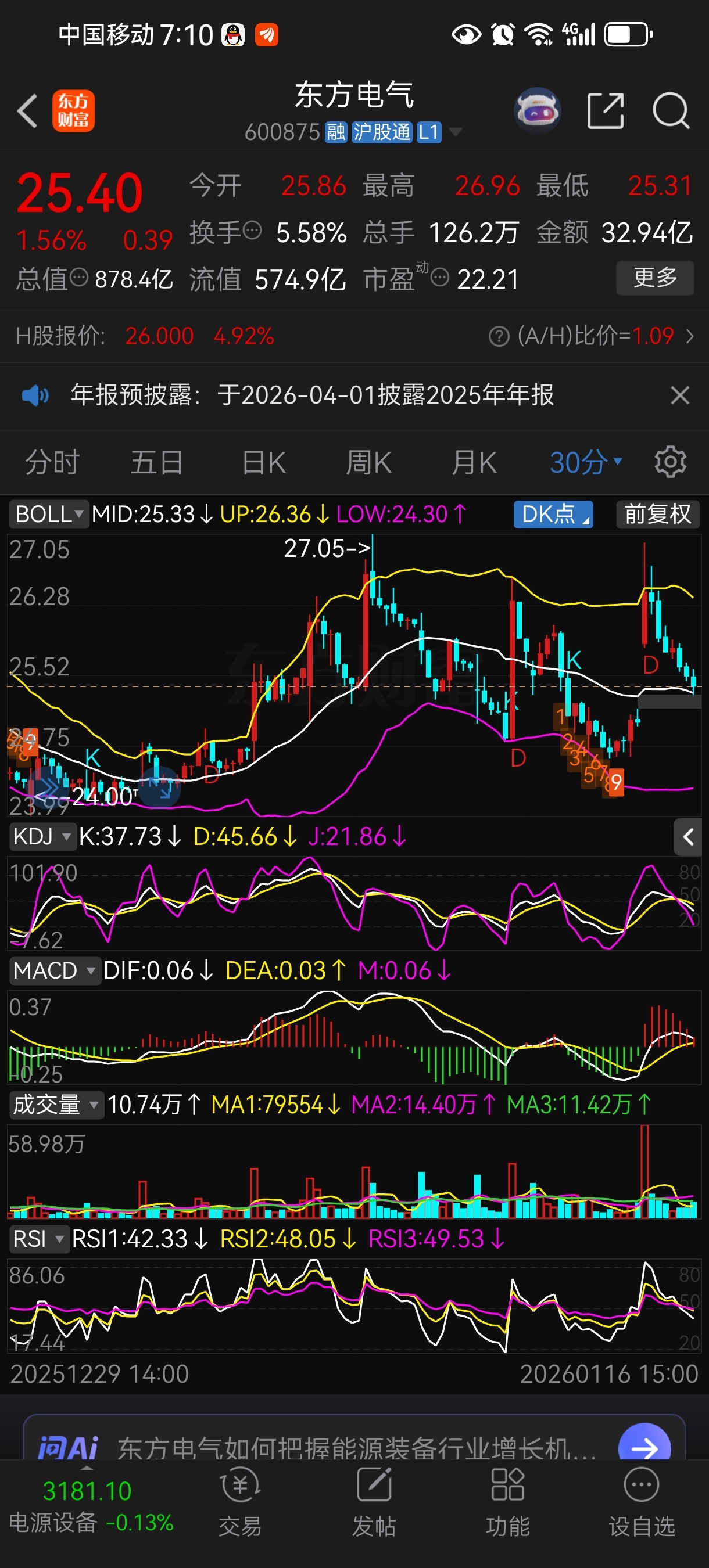The height and width of the screenshot is (1568, 709).
Task: Tap current price 25.40
Action: [x=80, y=193]
